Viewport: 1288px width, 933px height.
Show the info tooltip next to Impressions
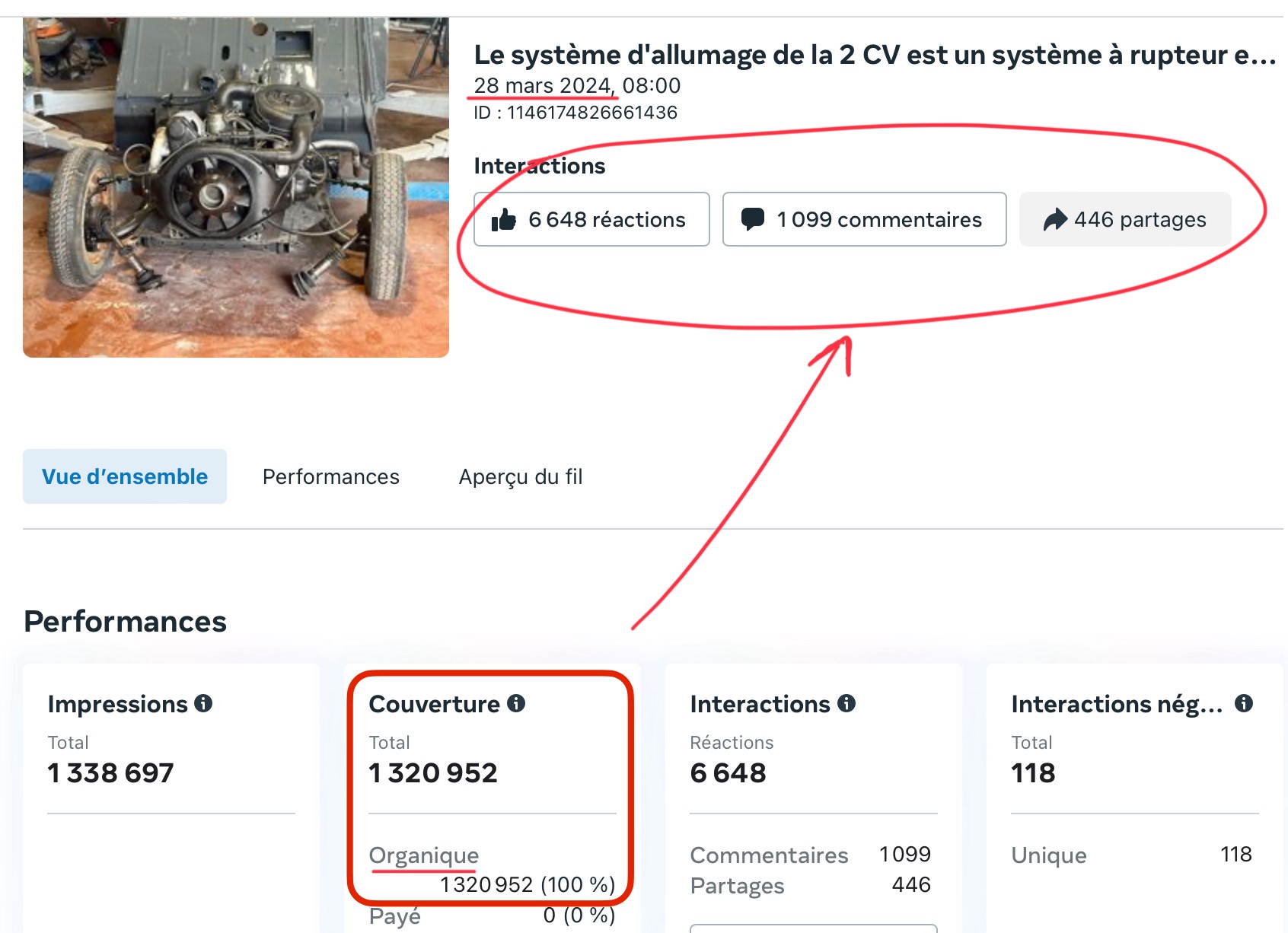coord(203,703)
